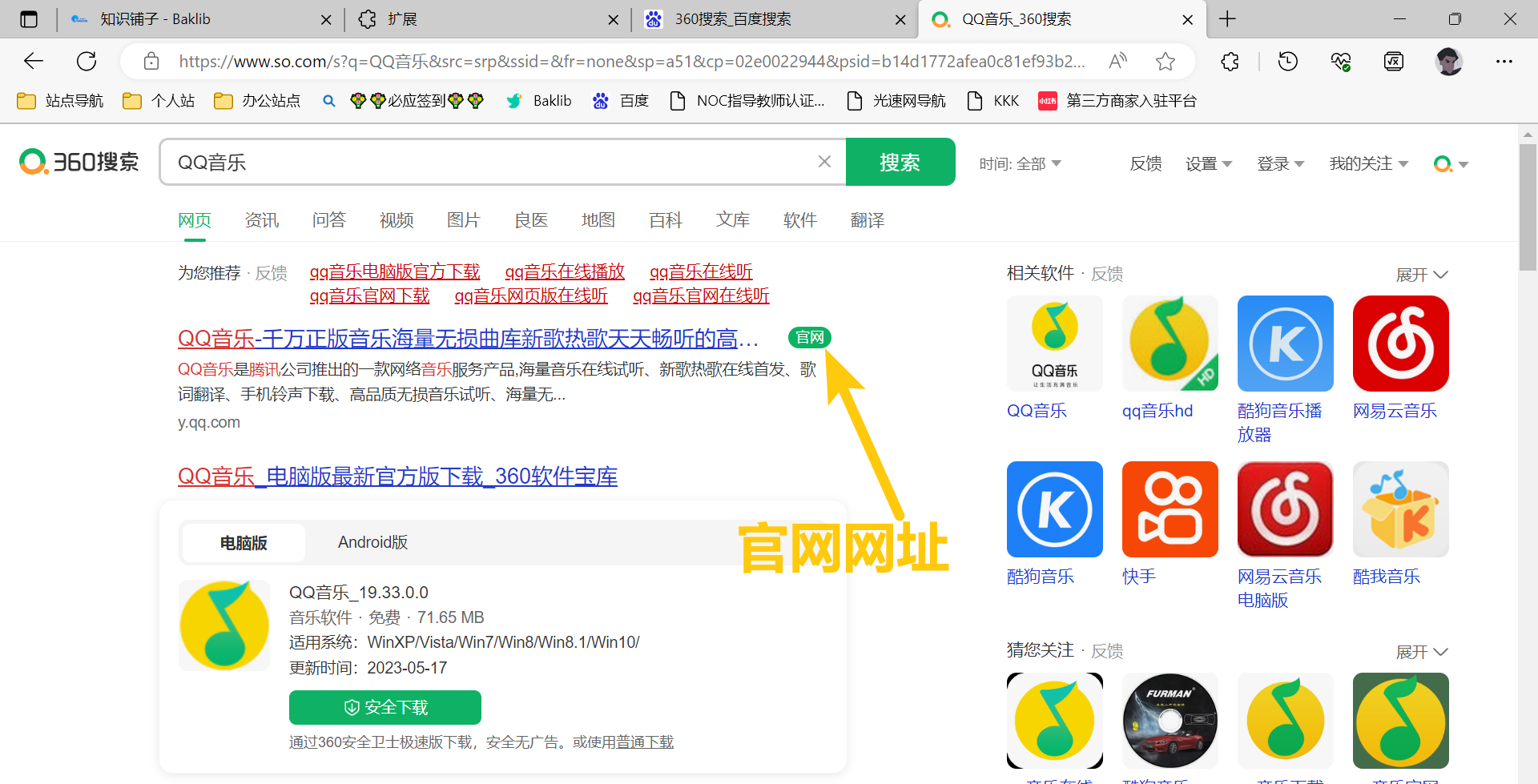This screenshot has width=1538, height=784.
Task: Open a new browser tab
Action: tap(1227, 19)
